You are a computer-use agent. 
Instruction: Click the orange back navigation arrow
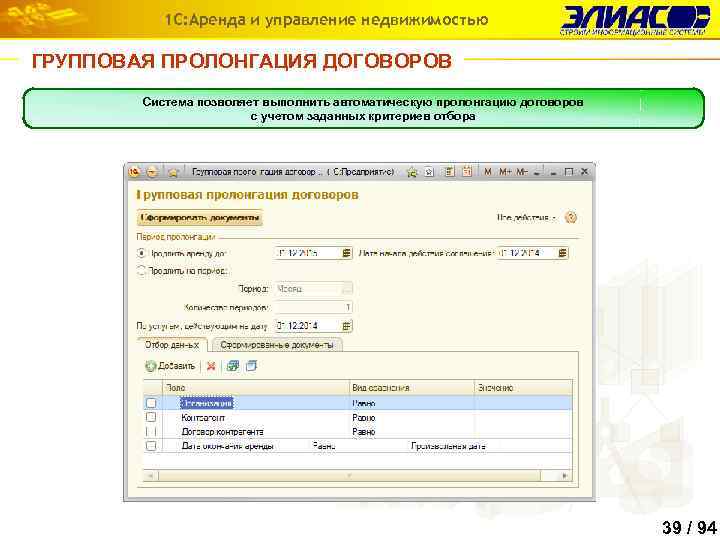[152, 172]
